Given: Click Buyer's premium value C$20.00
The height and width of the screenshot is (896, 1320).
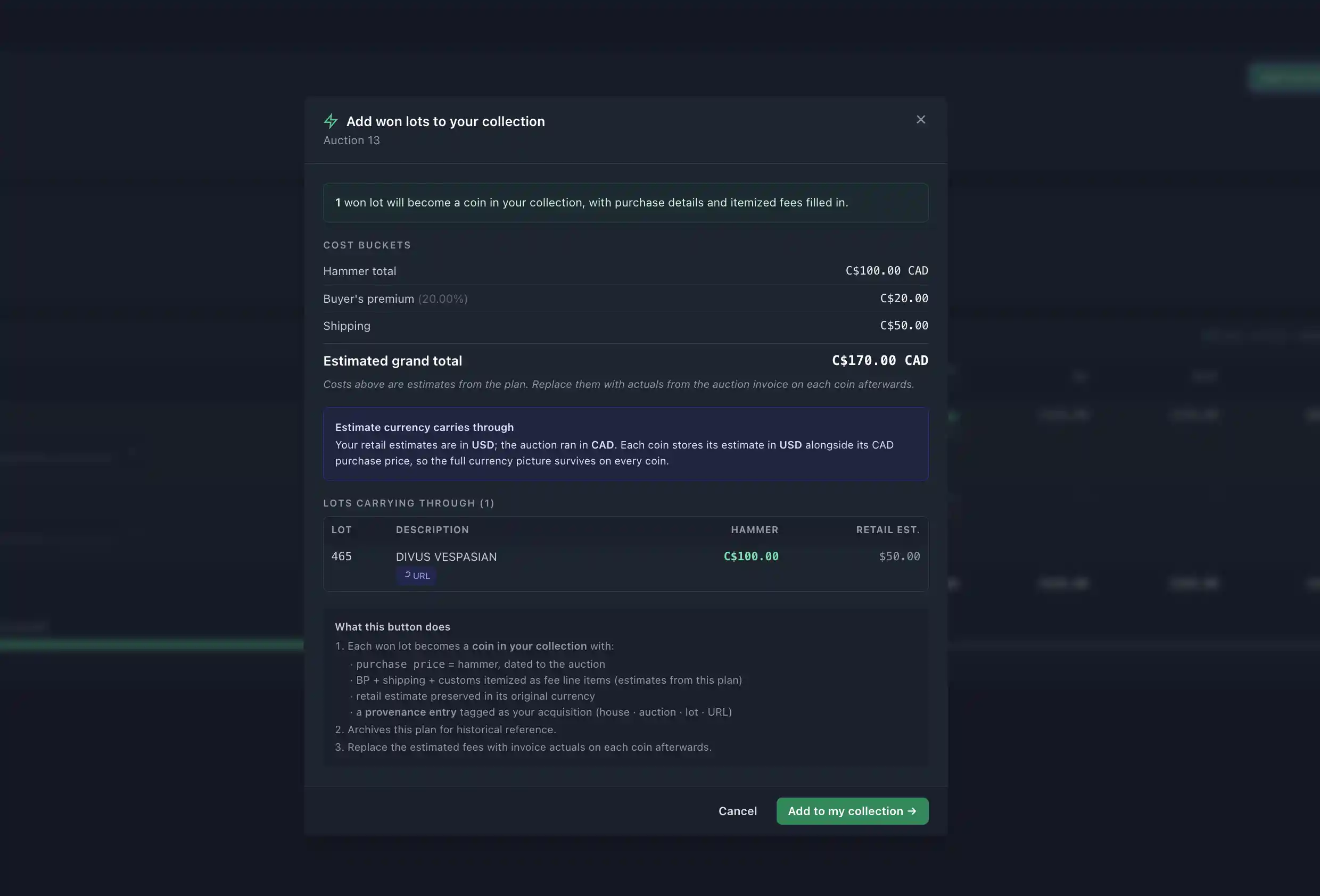Looking at the screenshot, I should click(x=904, y=298).
